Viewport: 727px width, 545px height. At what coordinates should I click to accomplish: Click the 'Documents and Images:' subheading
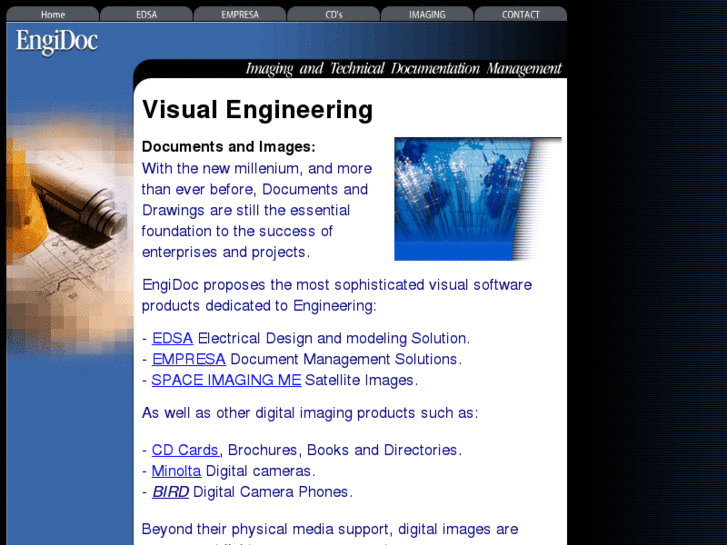coord(229,147)
